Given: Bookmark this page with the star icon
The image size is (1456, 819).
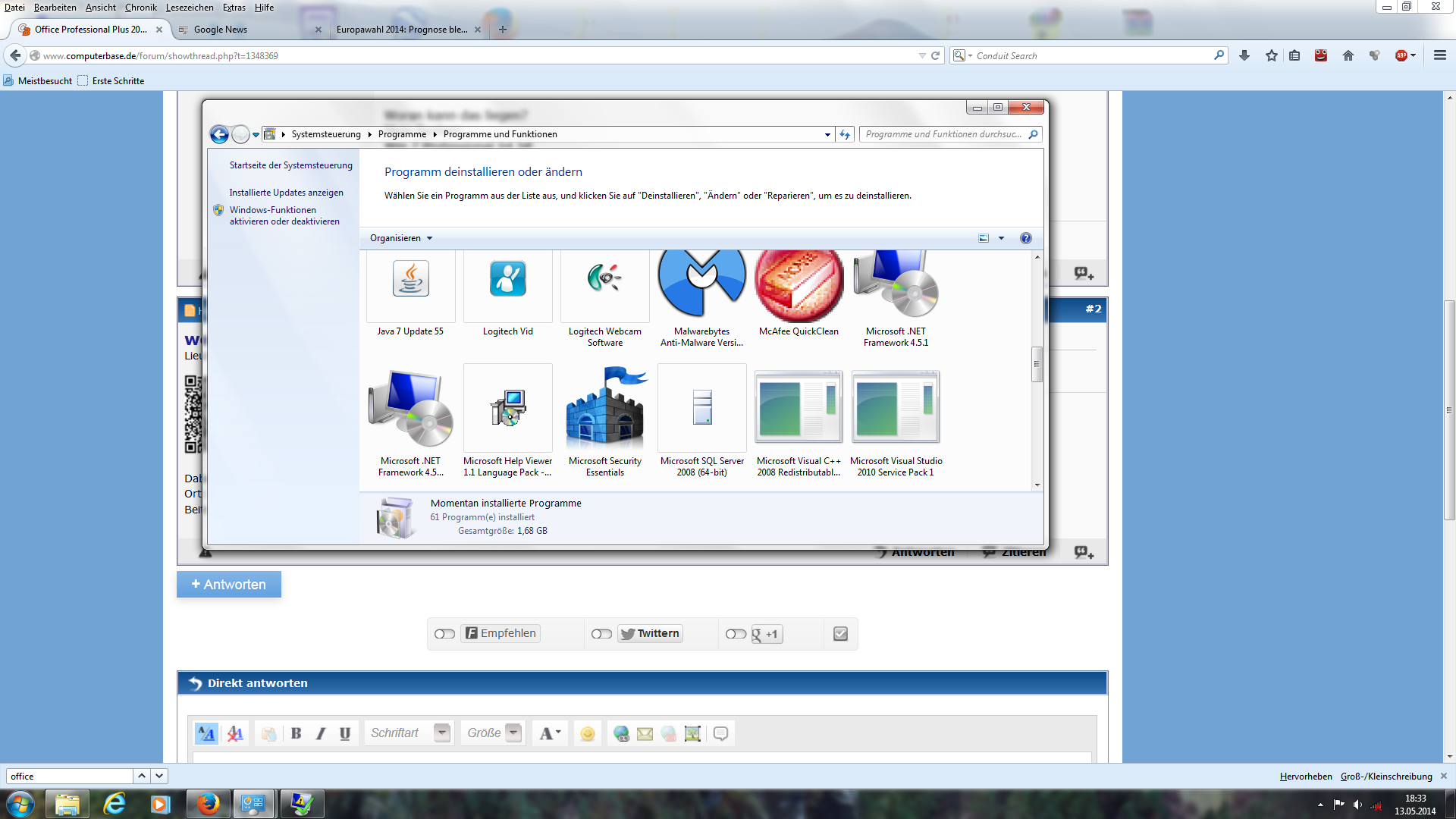Looking at the screenshot, I should tap(1272, 55).
